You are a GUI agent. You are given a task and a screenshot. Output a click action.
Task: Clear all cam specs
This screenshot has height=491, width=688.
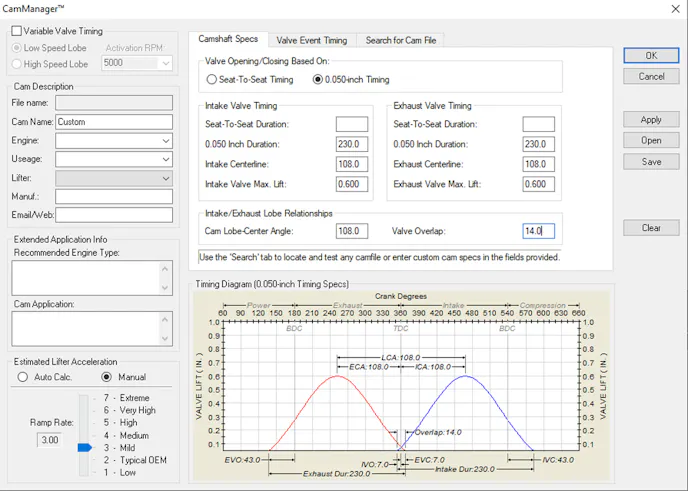651,228
